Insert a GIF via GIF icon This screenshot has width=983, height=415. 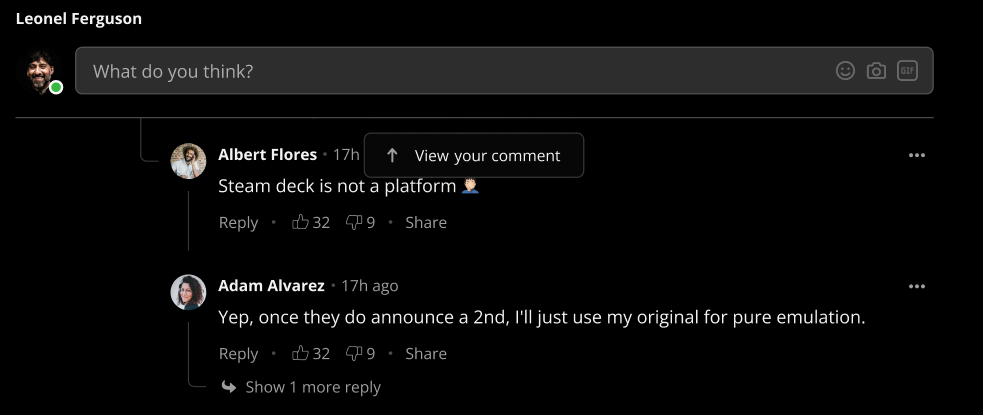click(907, 71)
